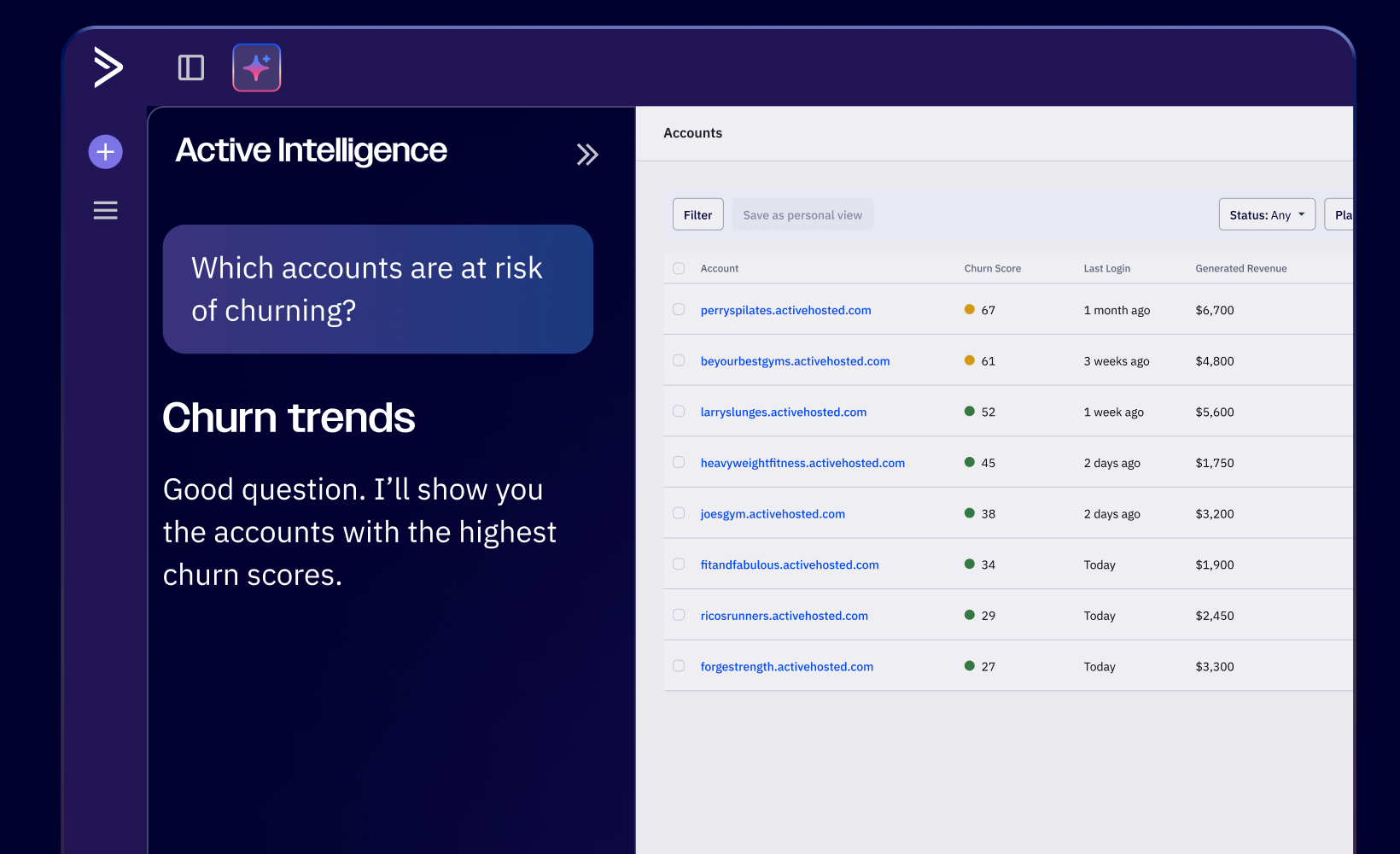Toggle the sidebar panel layout icon
The height and width of the screenshot is (854, 1400).
pos(191,67)
